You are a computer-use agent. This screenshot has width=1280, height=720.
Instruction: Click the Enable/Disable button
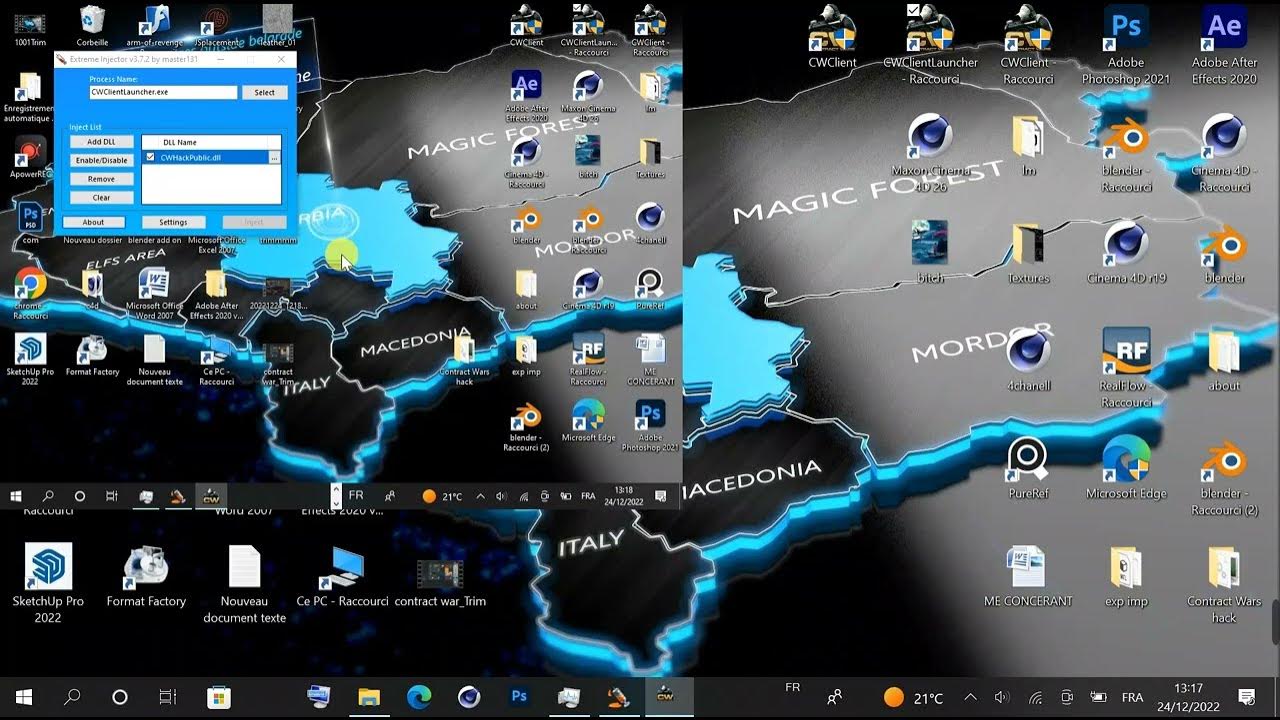tap(101, 160)
